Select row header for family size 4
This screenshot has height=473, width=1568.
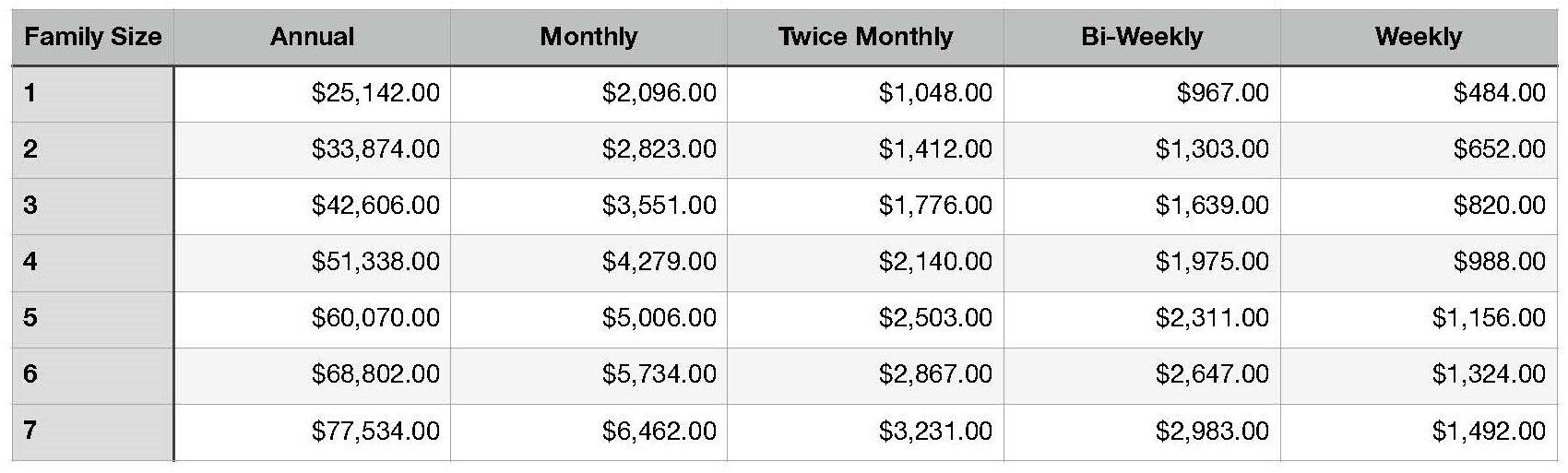pos(92,263)
